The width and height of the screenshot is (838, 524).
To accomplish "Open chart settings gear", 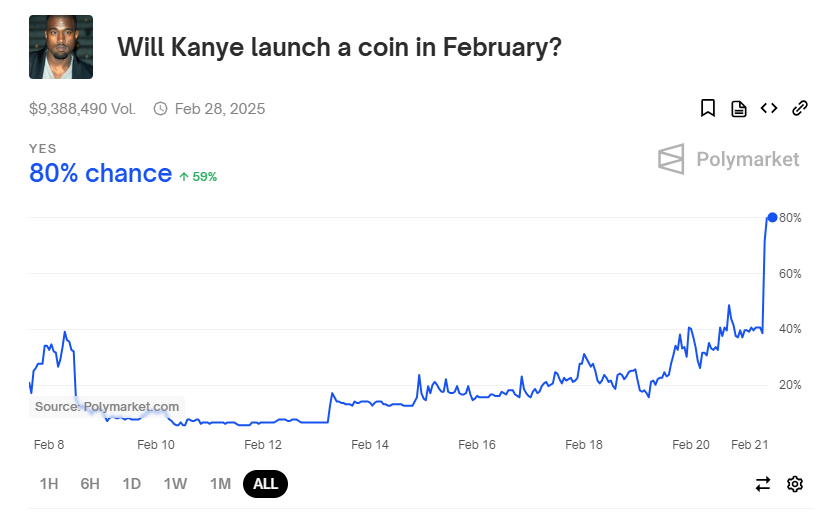I will pos(795,484).
